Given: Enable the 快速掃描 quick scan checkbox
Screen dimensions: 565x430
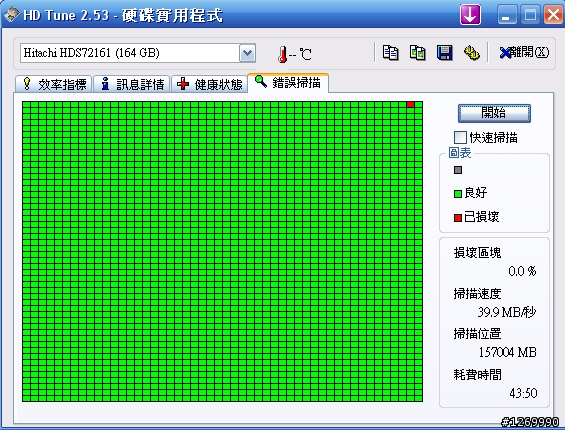Looking at the screenshot, I should tap(460, 137).
